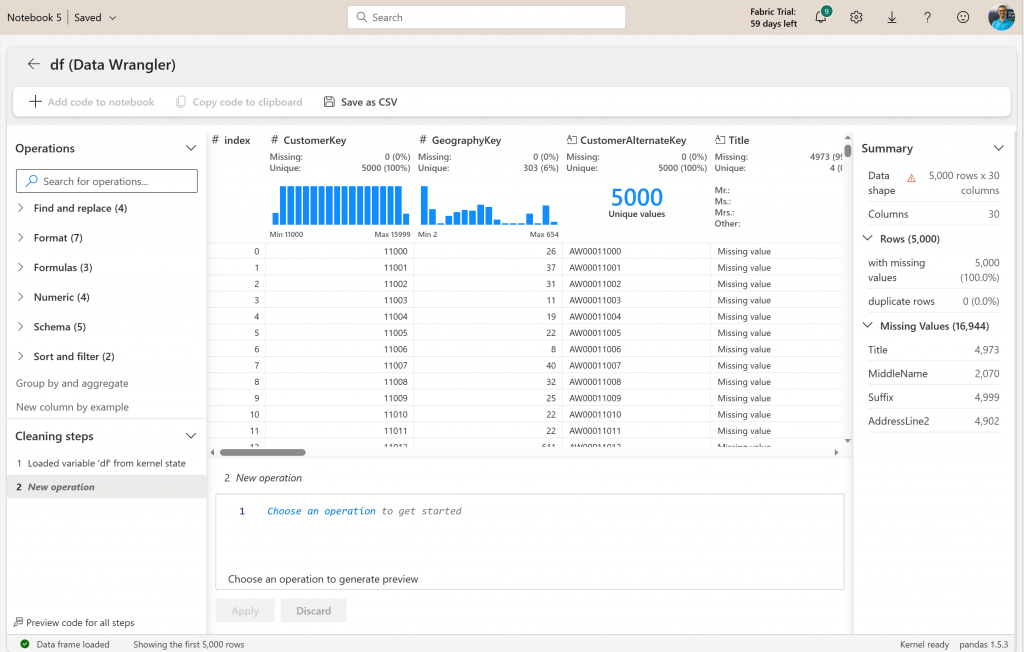Select New column by example operation
The width and height of the screenshot is (1024, 652).
[x=72, y=407]
